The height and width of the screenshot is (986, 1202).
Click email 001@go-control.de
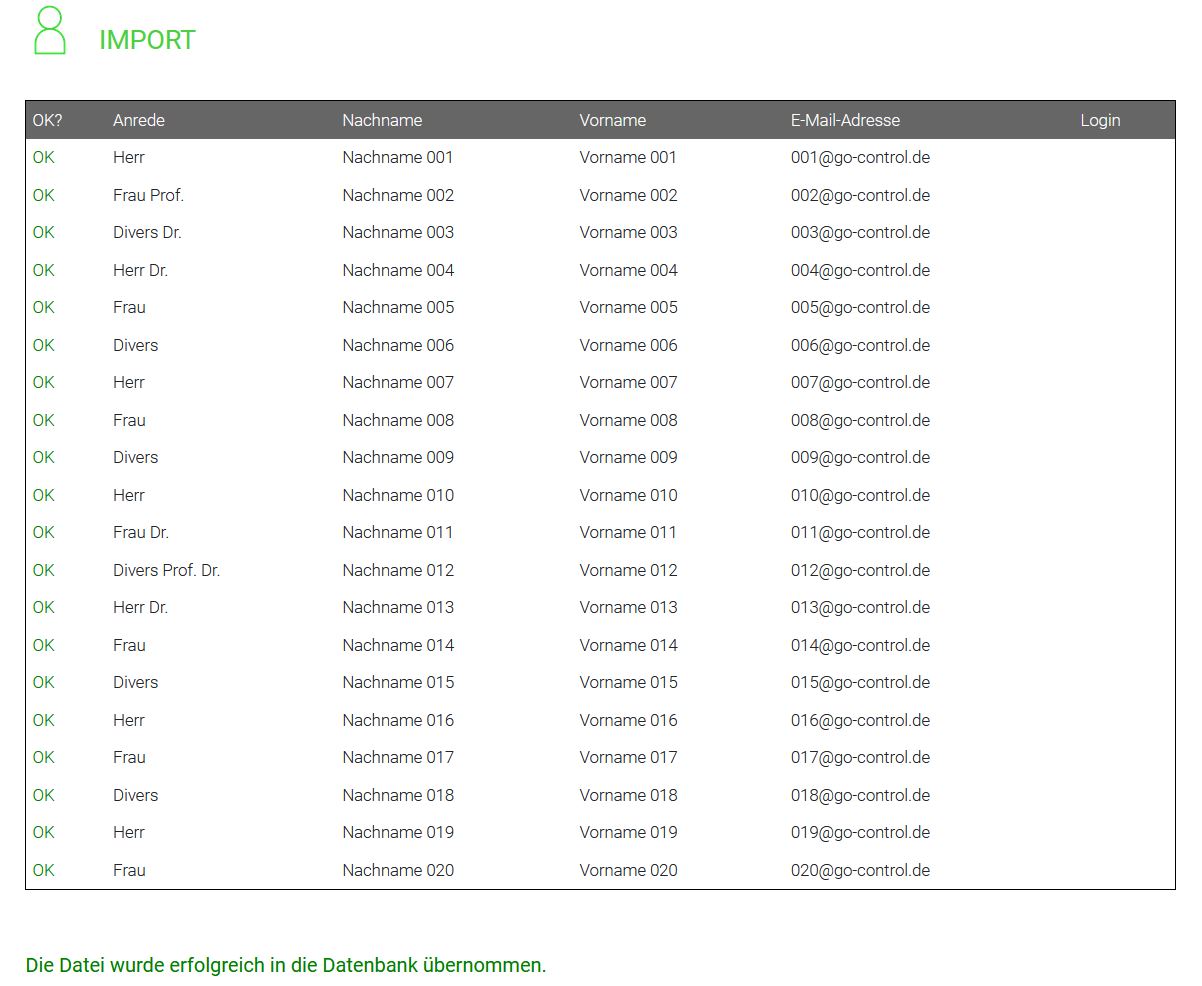[x=860, y=157]
